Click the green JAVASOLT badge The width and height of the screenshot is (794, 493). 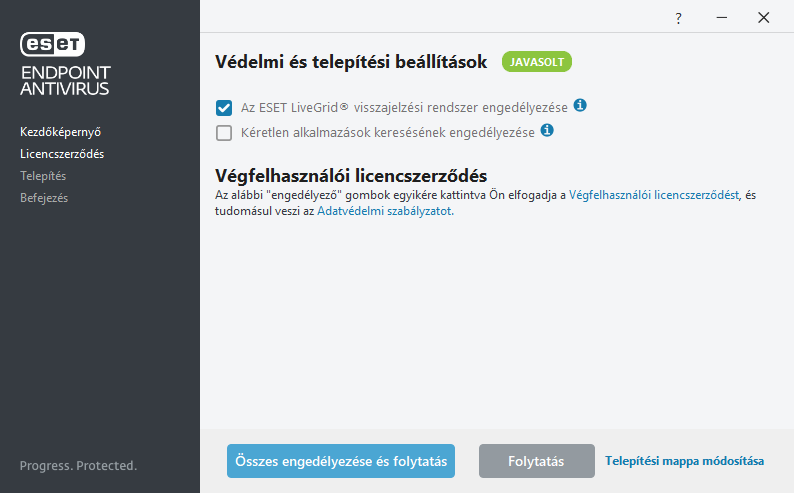coord(537,62)
